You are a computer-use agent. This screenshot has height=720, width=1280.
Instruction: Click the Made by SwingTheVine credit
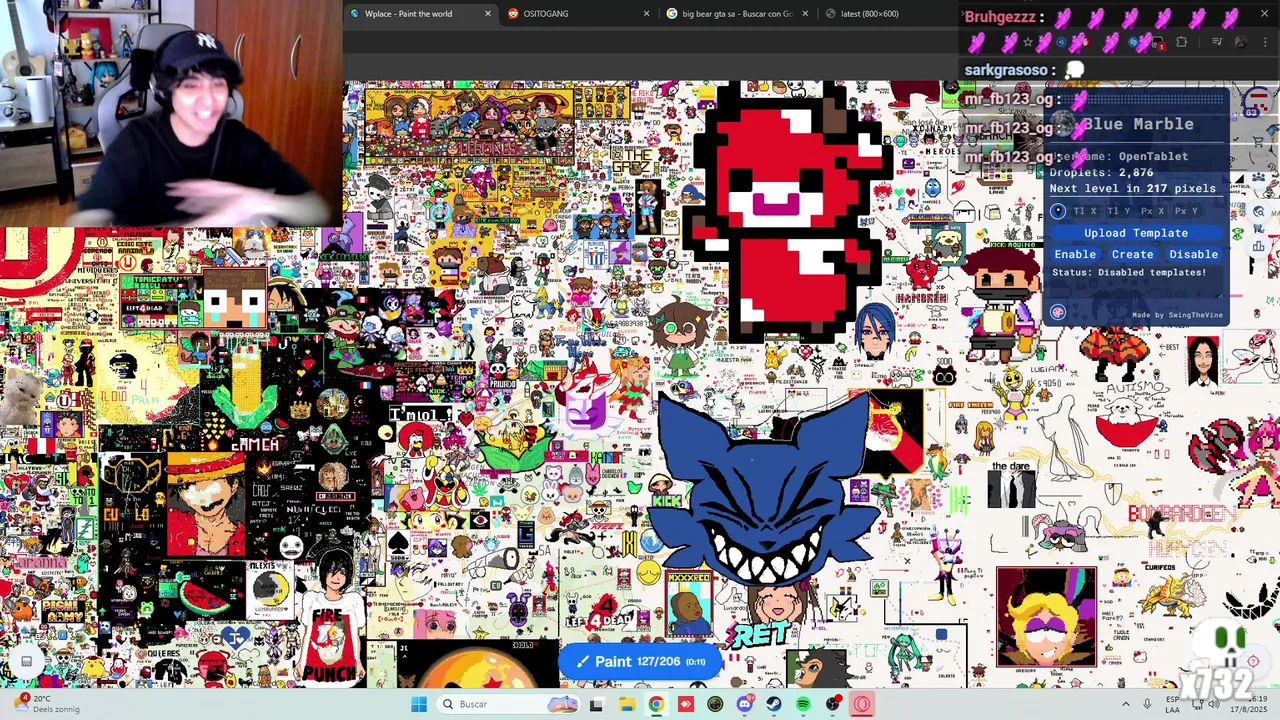tap(1177, 315)
